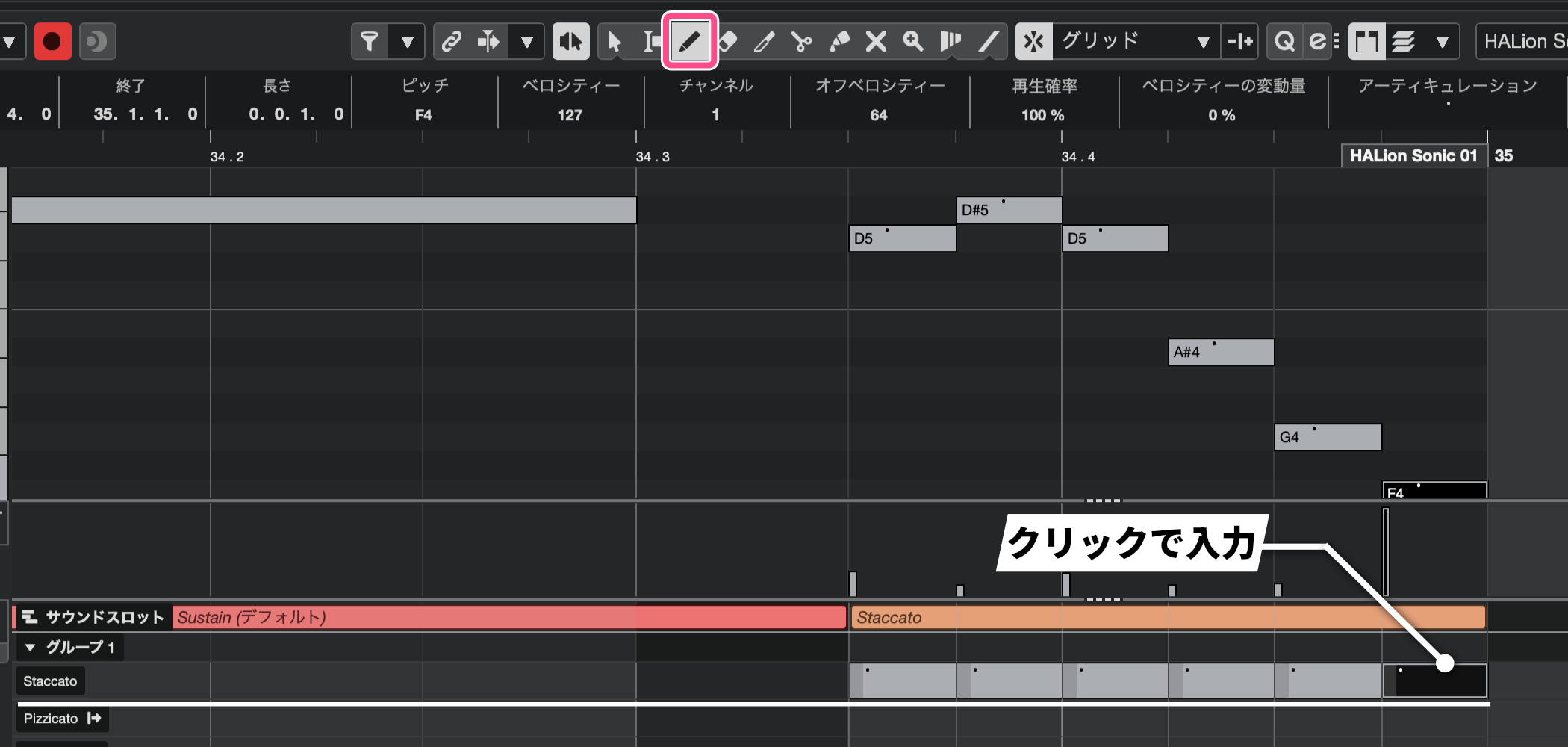Toggle Snap on/off button

(x=1033, y=41)
